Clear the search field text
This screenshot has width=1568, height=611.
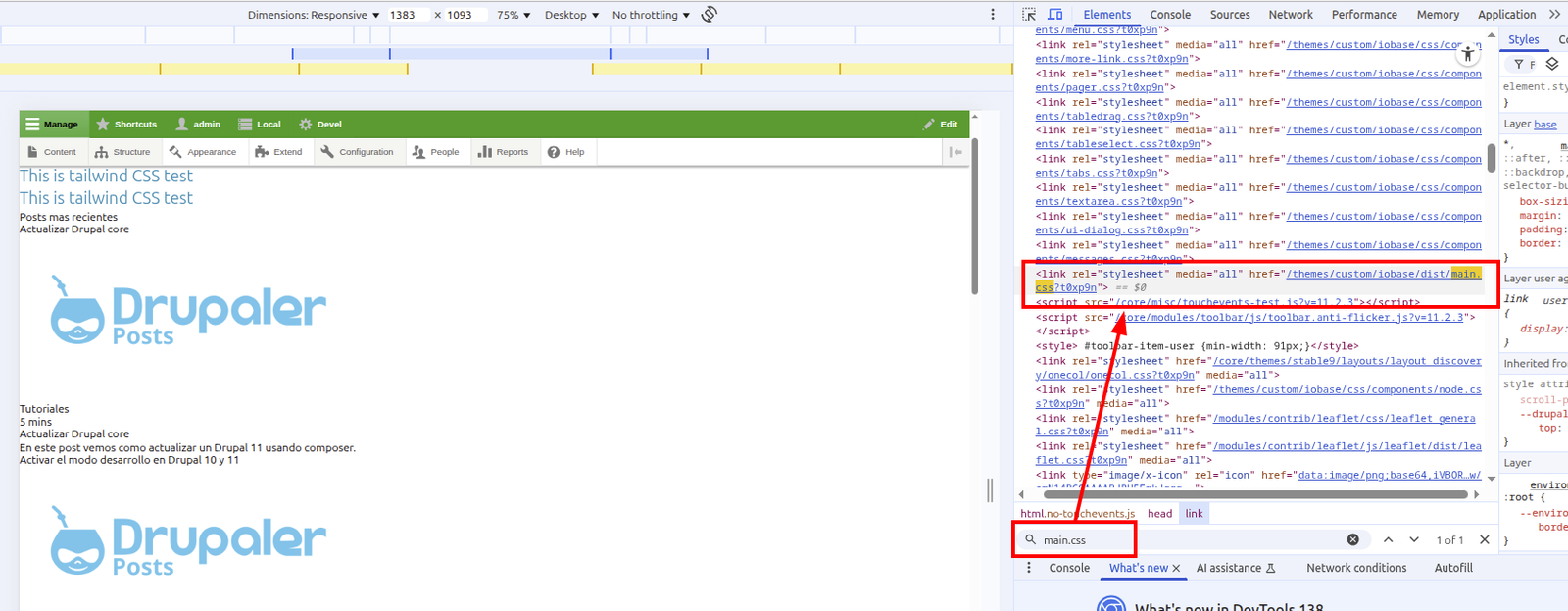point(1353,540)
